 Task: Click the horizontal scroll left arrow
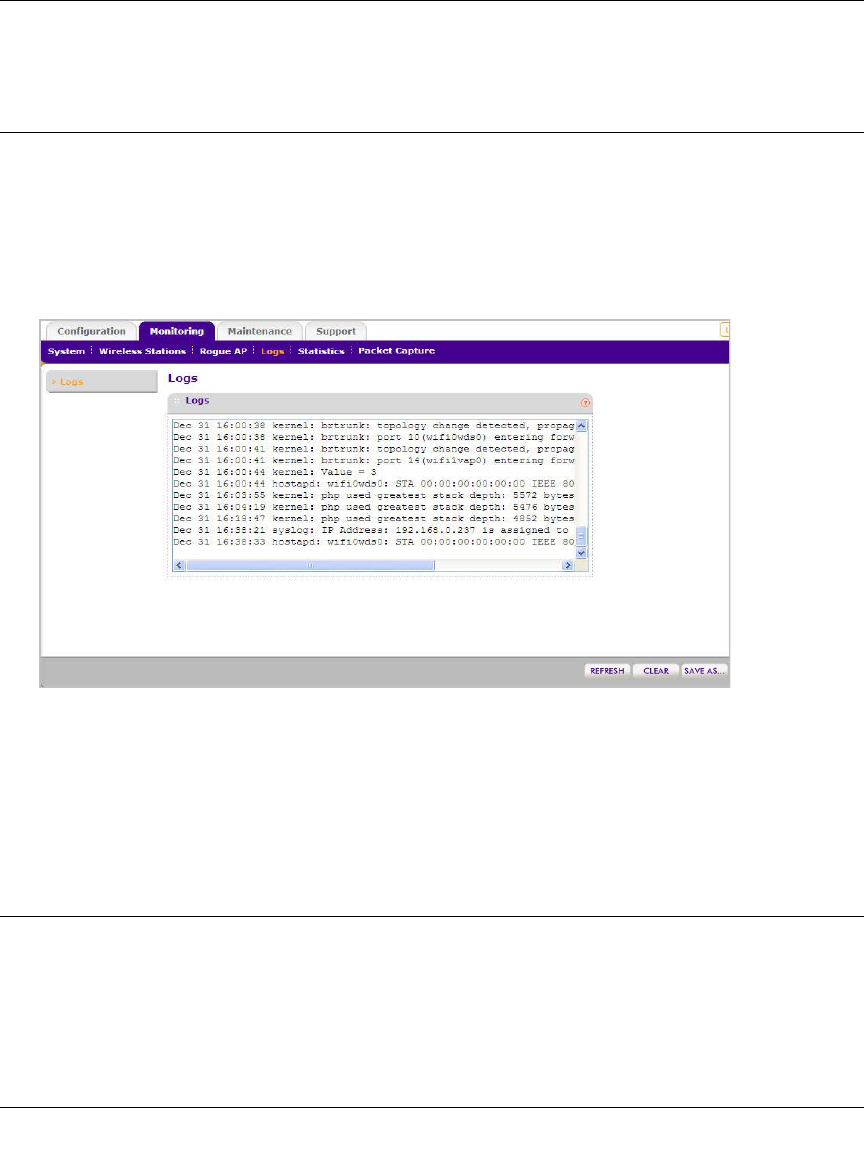179,566
